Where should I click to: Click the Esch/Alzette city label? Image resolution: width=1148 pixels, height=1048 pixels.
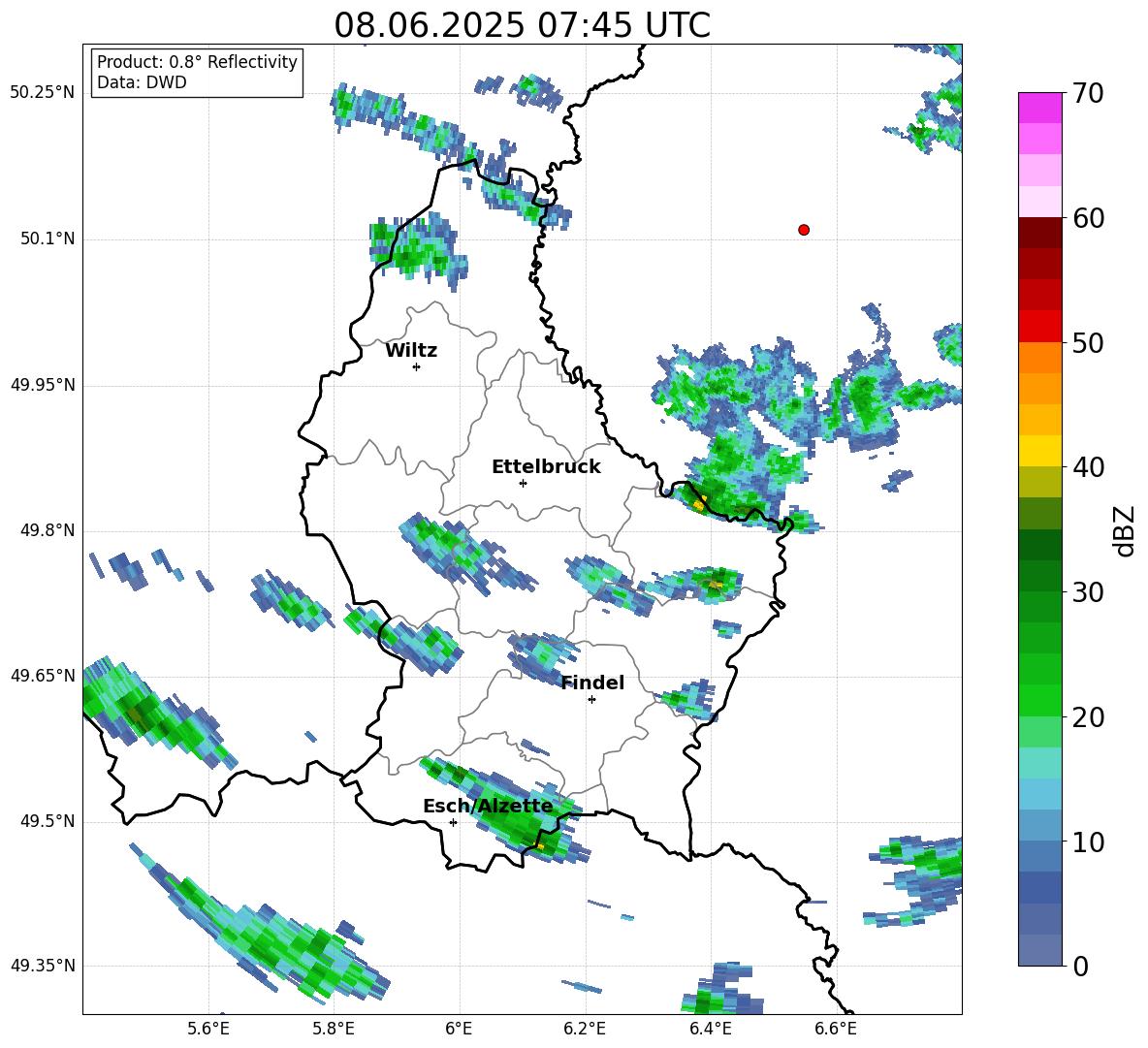pyautogui.click(x=488, y=807)
